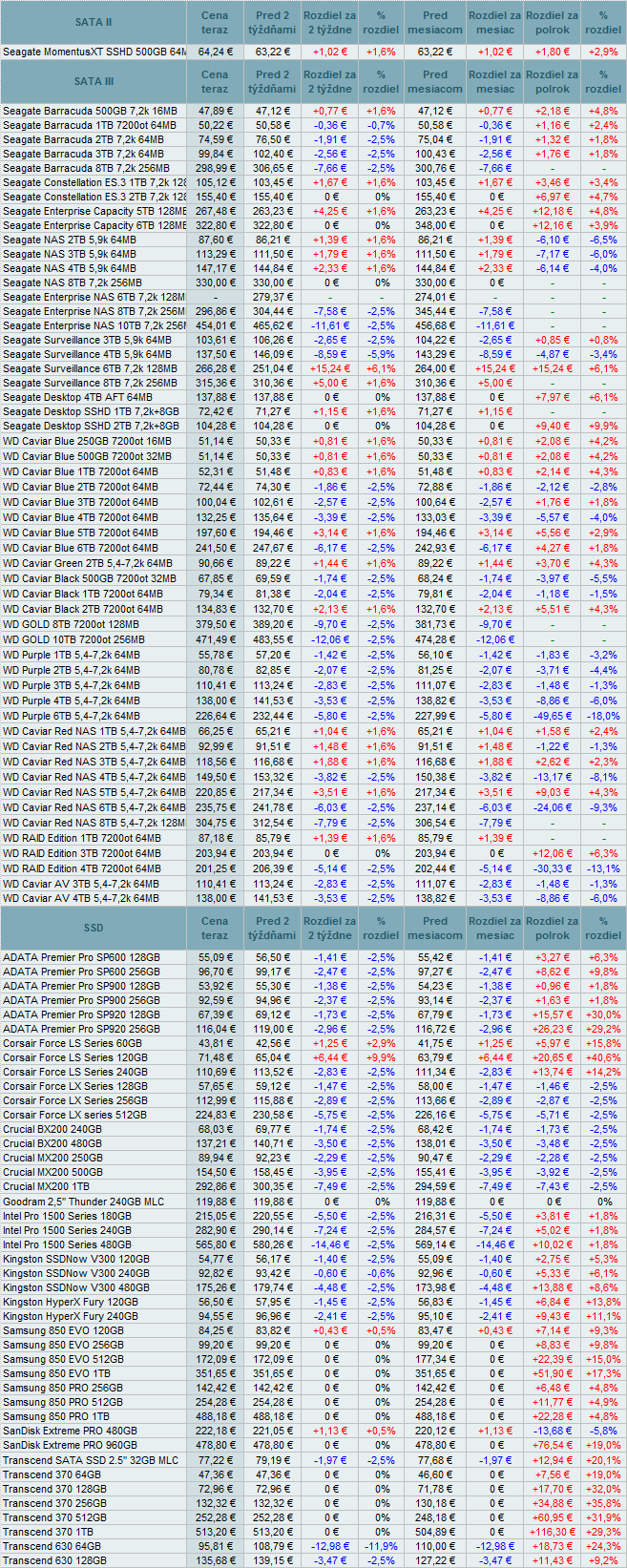This screenshot has height=1568, width=627.
Task: Select WD Purple 6TB 5,4-7,2k 64MB
Action: click(71, 716)
